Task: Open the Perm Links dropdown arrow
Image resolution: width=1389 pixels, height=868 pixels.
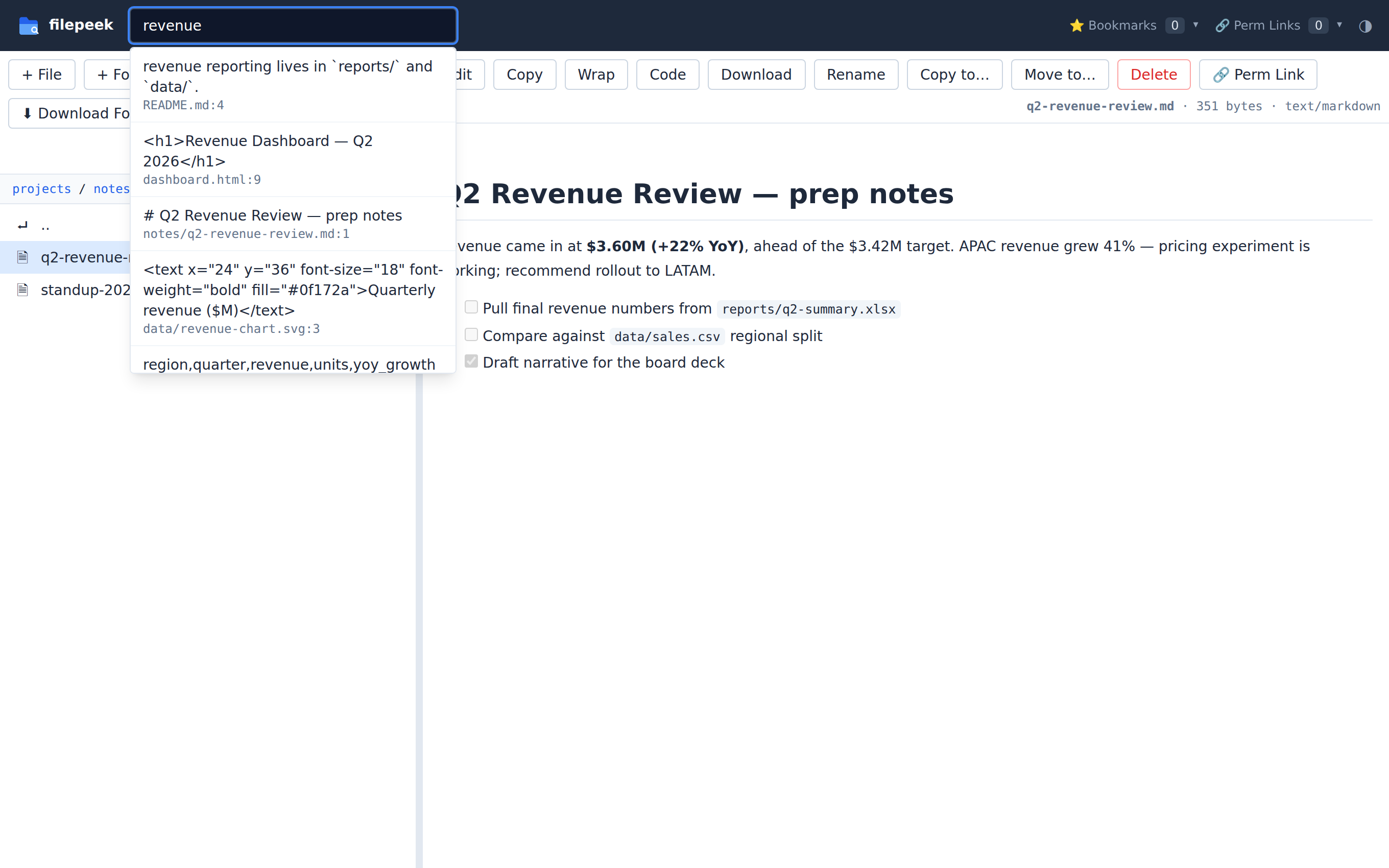Action: click(1339, 25)
